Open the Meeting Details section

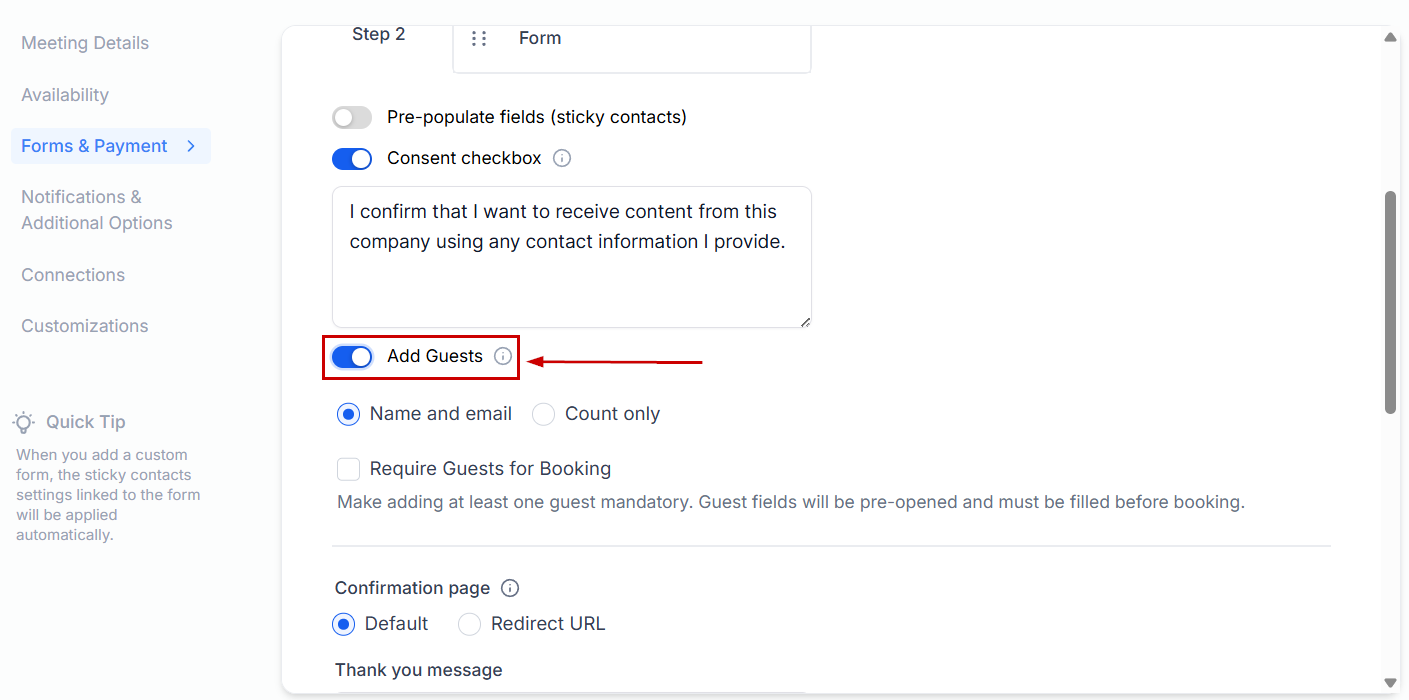pyautogui.click(x=85, y=43)
